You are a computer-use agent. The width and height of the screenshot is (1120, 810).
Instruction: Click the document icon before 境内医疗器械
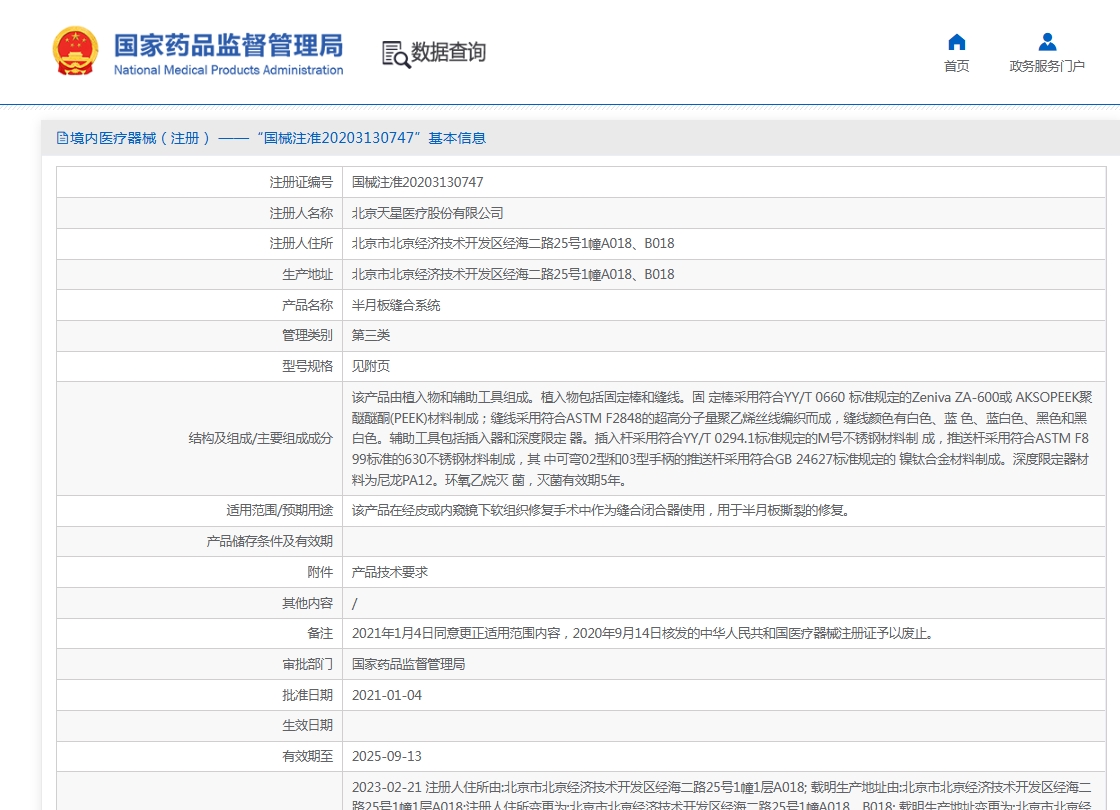(62, 139)
